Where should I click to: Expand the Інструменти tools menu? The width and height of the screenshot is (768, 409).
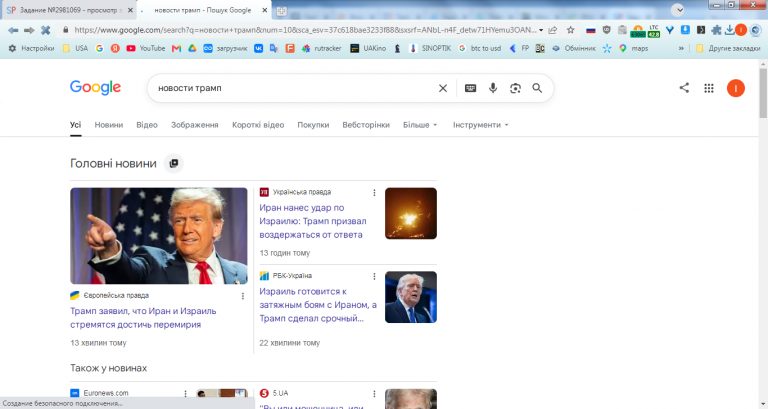(x=480, y=125)
